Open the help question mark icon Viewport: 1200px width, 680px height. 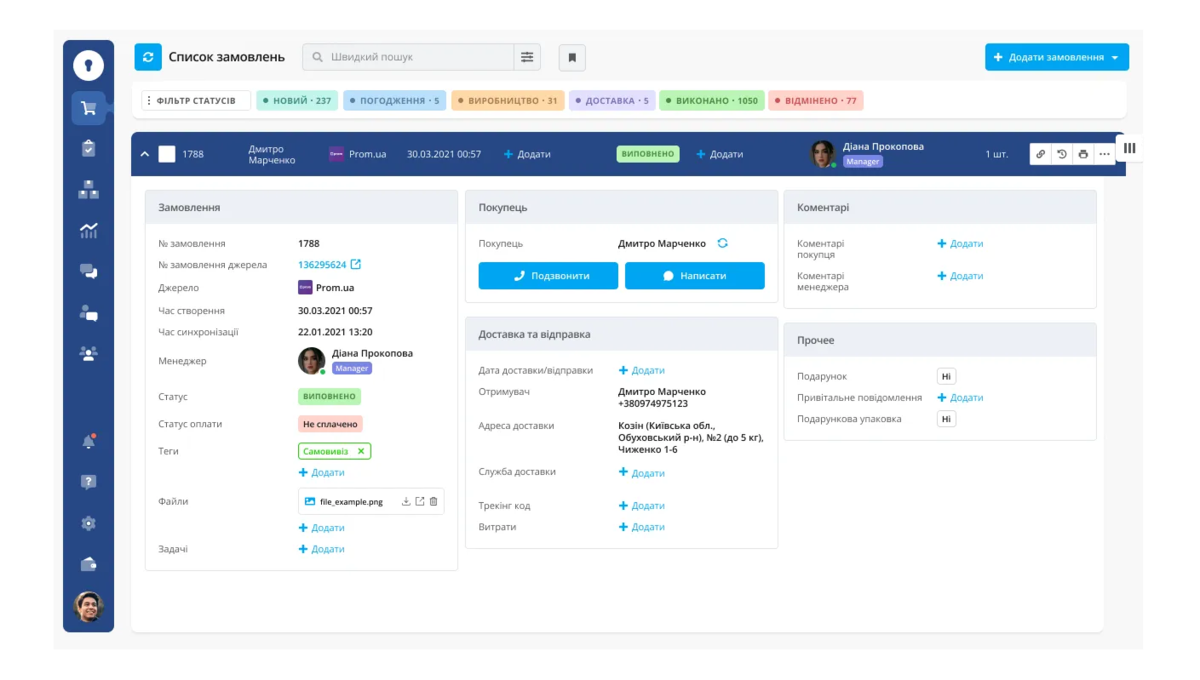[89, 482]
